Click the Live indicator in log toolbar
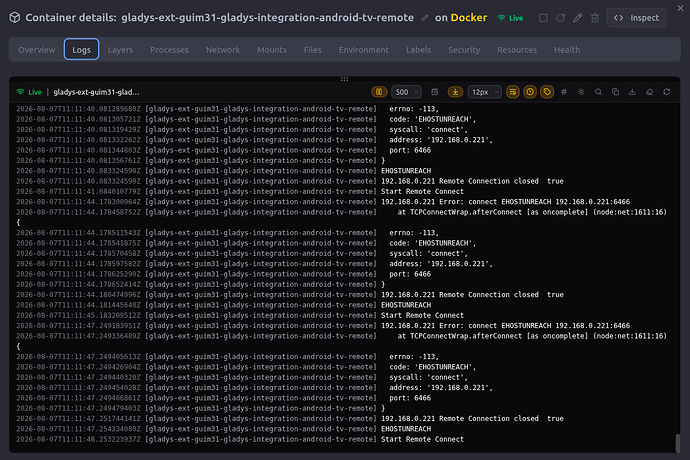The width and height of the screenshot is (690, 460). [29, 92]
